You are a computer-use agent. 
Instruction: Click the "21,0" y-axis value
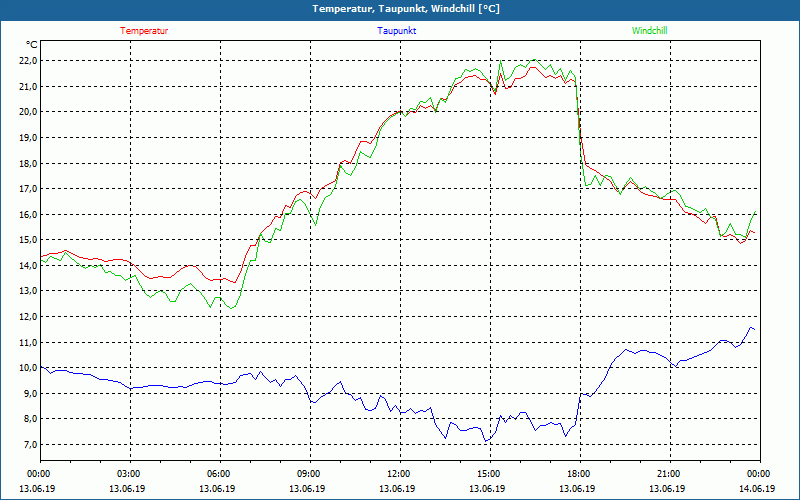tap(29, 86)
